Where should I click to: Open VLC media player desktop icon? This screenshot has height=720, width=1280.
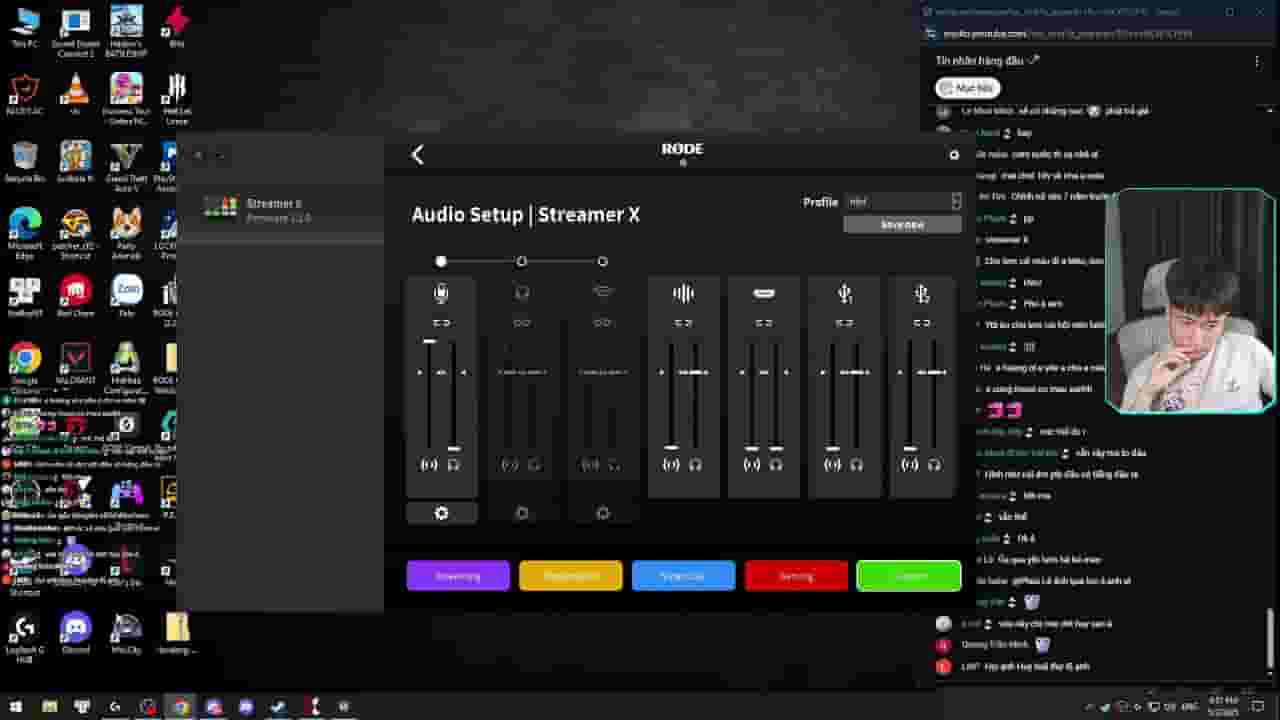[75, 95]
